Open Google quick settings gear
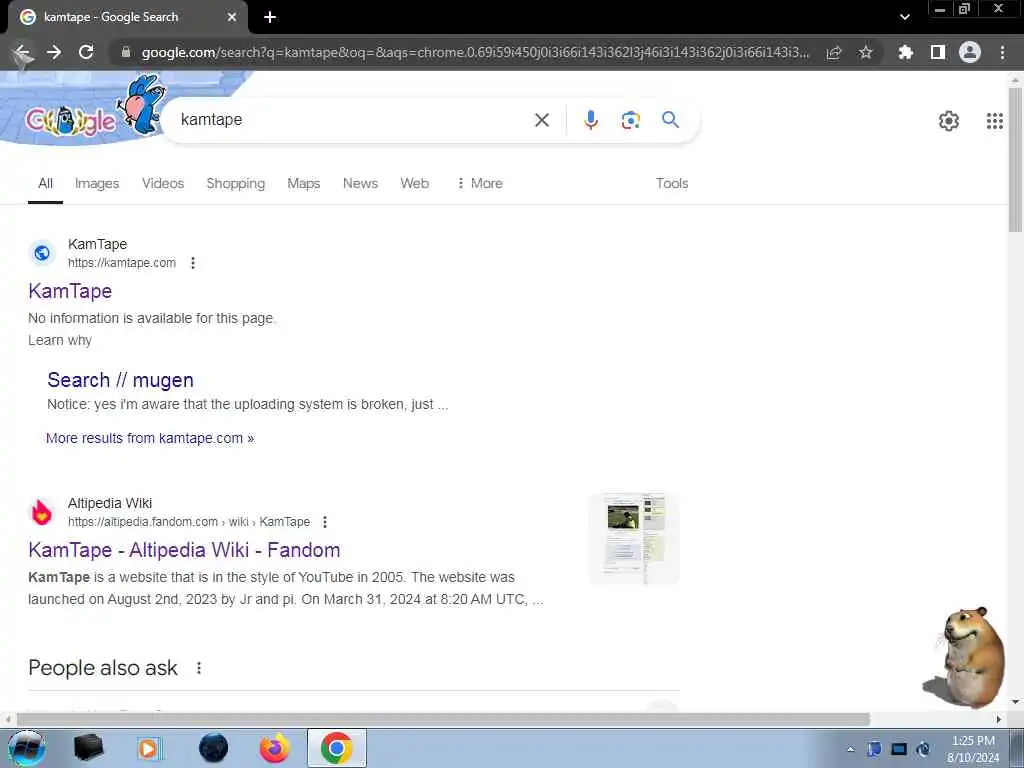The image size is (1024, 768). coord(948,121)
